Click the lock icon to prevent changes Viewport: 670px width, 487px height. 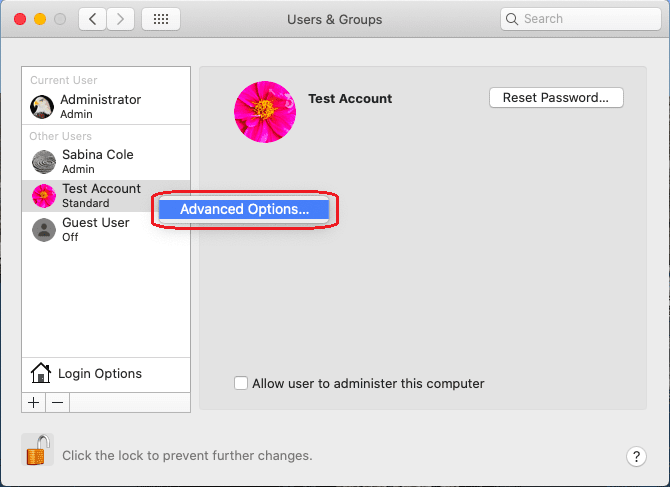coord(36,451)
